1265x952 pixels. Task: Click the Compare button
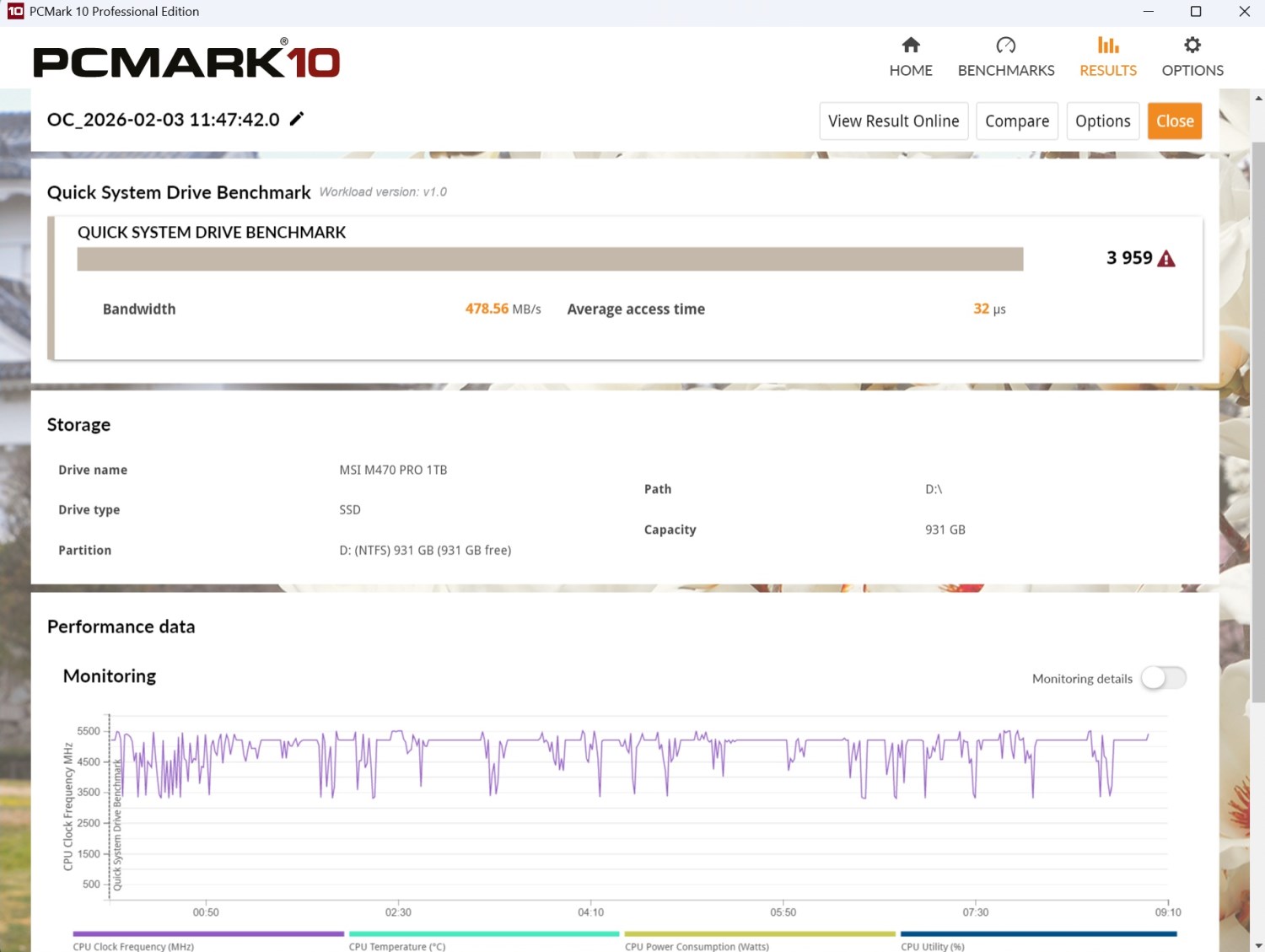pos(1017,121)
